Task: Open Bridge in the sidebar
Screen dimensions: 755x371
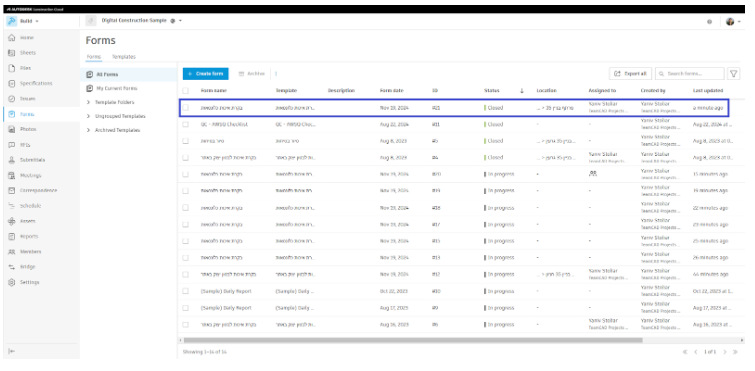Action: 27,267
